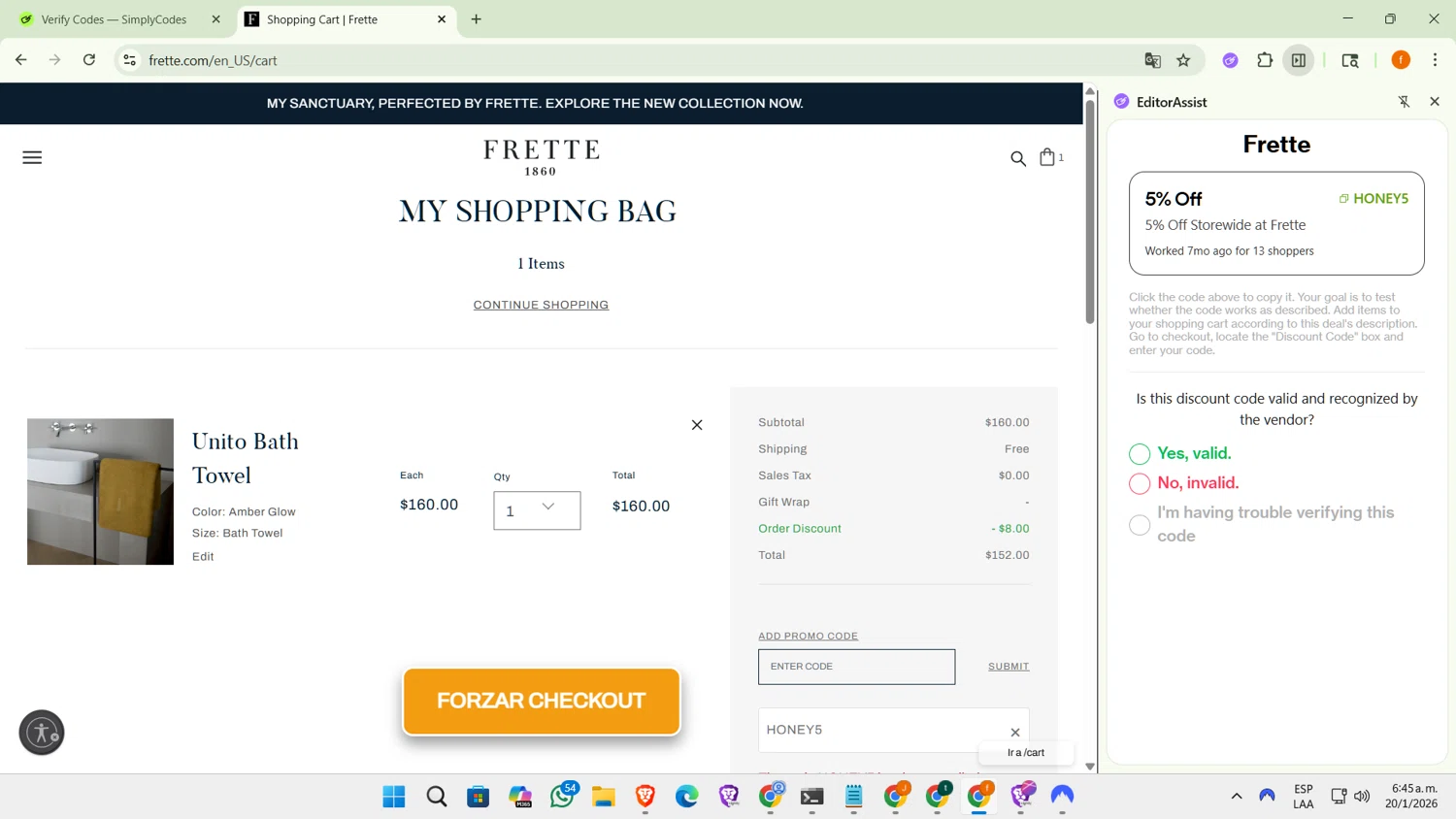
Task: Open the volume control in system tray
Action: coord(1362,797)
